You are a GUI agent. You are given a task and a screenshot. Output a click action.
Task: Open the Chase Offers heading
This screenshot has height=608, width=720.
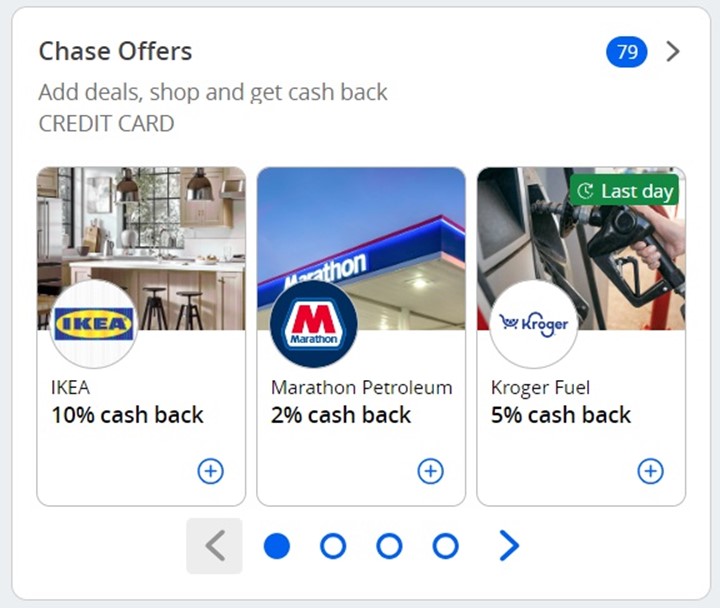coord(115,51)
